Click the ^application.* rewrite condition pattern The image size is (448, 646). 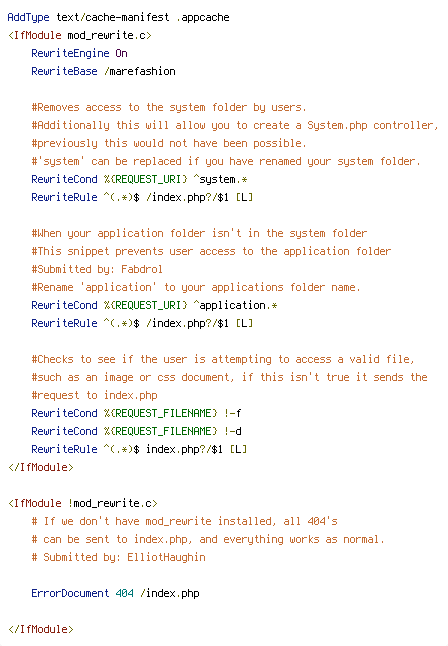(x=235, y=306)
